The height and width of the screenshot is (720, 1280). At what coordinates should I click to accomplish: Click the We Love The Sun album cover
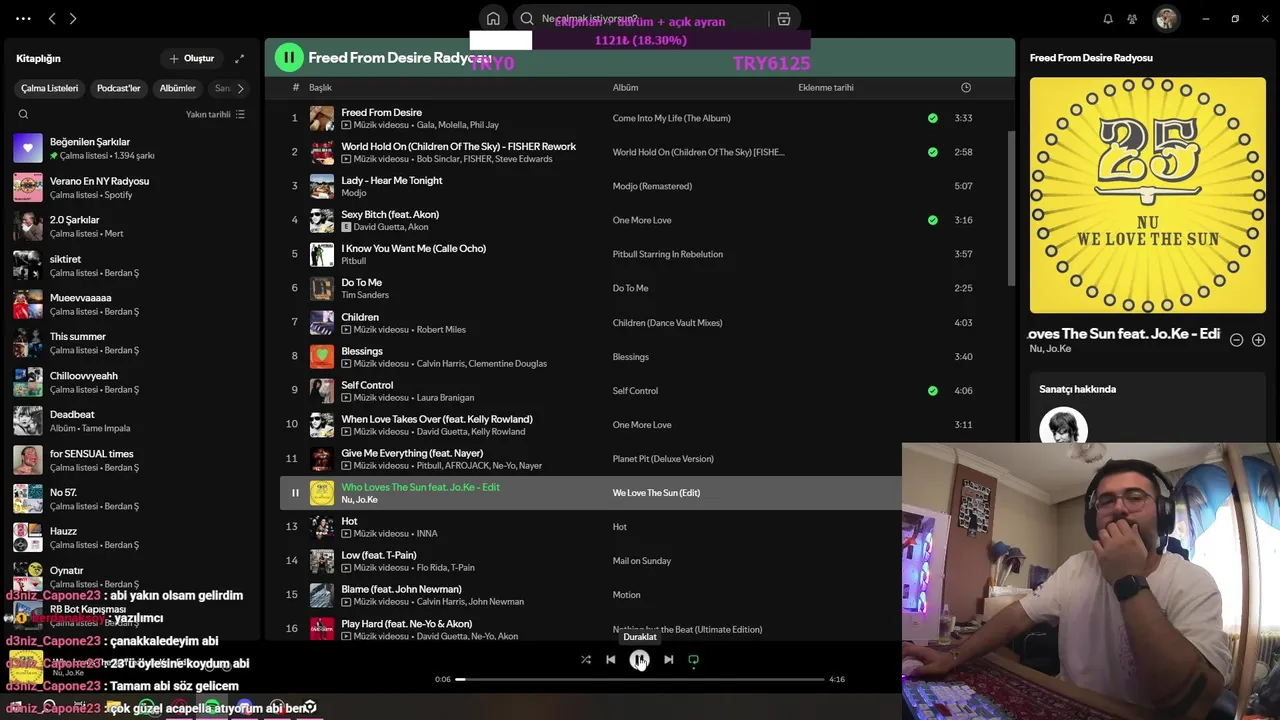tap(1148, 196)
